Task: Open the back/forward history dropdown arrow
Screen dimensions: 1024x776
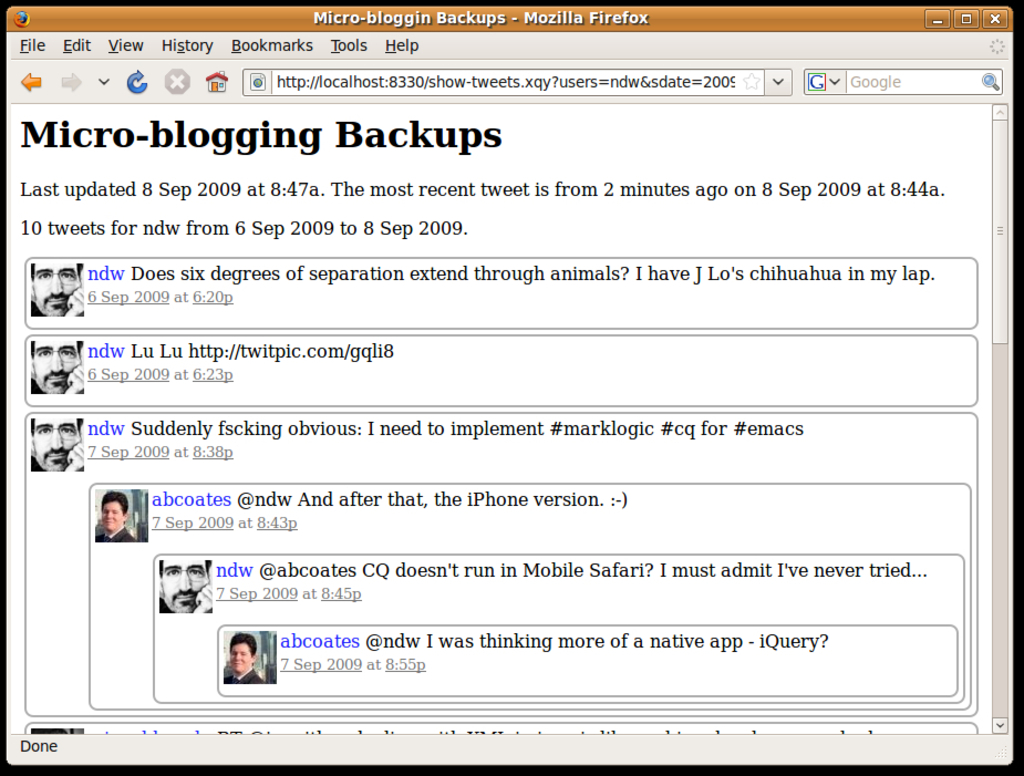Action: [103, 82]
